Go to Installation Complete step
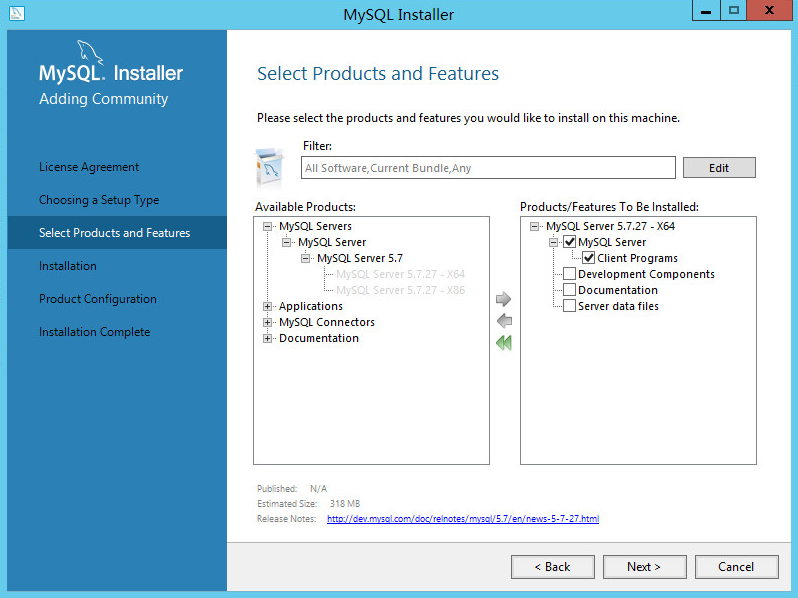Screen dimensions: 798x598 [95, 332]
